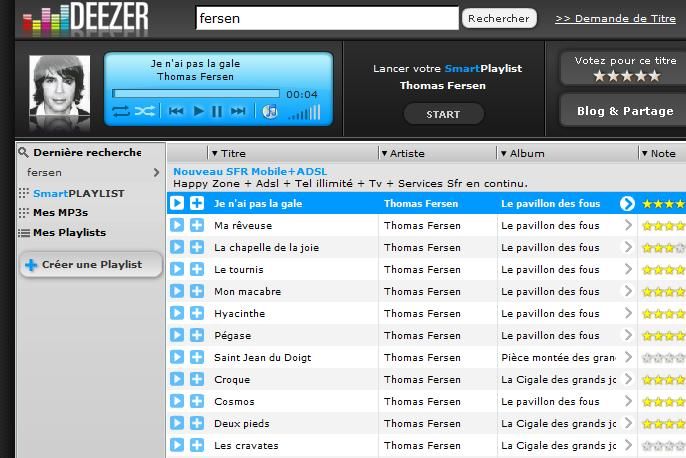The height and width of the screenshot is (458, 686).
Task: Skip to previous track in player
Action: click(x=176, y=112)
